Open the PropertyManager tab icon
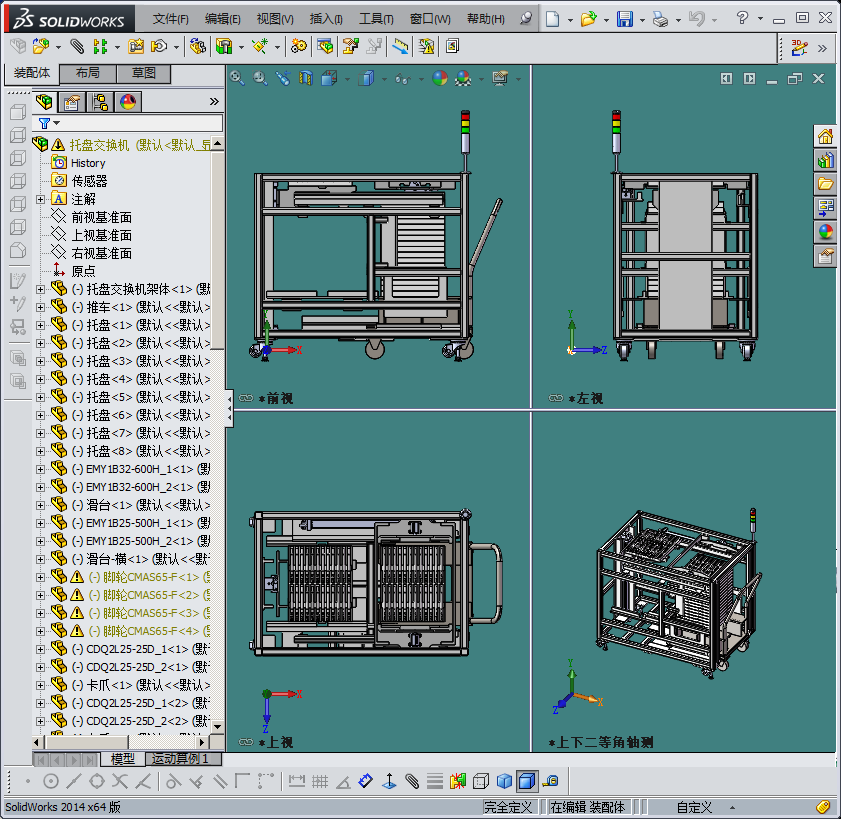Image resolution: width=841 pixels, height=819 pixels. click(71, 101)
